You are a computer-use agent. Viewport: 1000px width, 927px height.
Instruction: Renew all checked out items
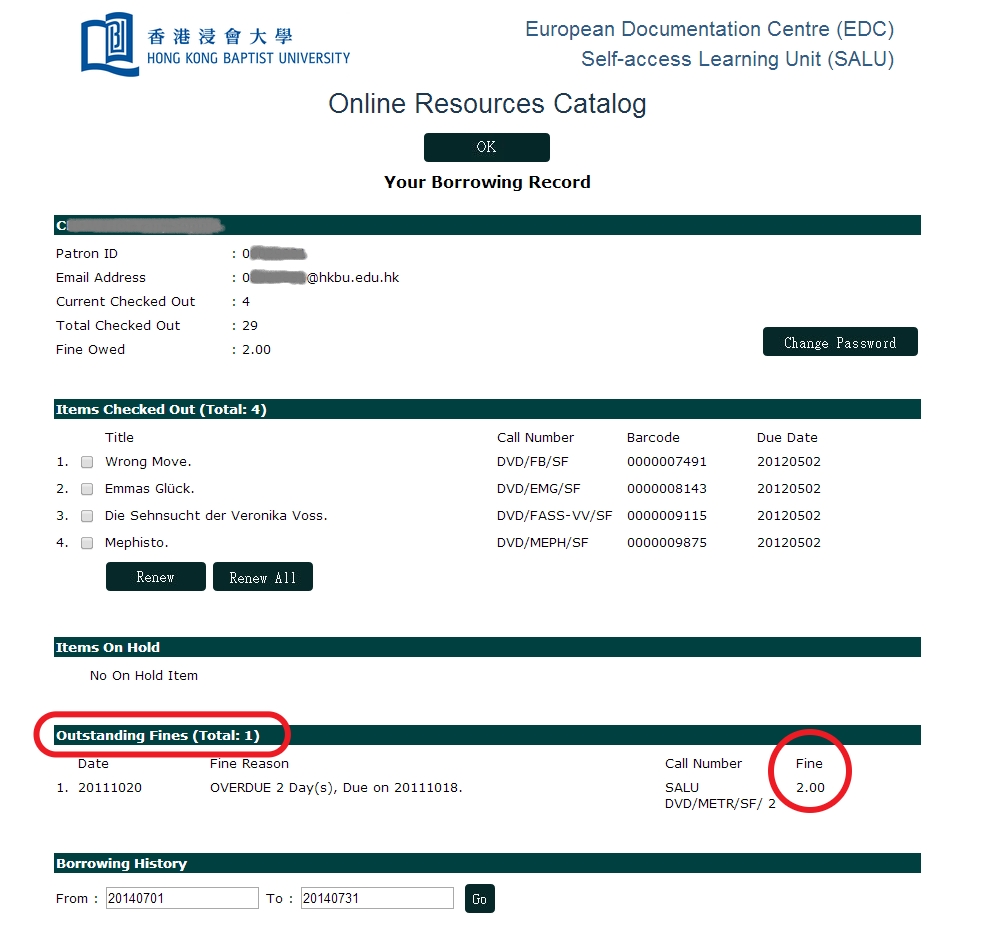(262, 577)
